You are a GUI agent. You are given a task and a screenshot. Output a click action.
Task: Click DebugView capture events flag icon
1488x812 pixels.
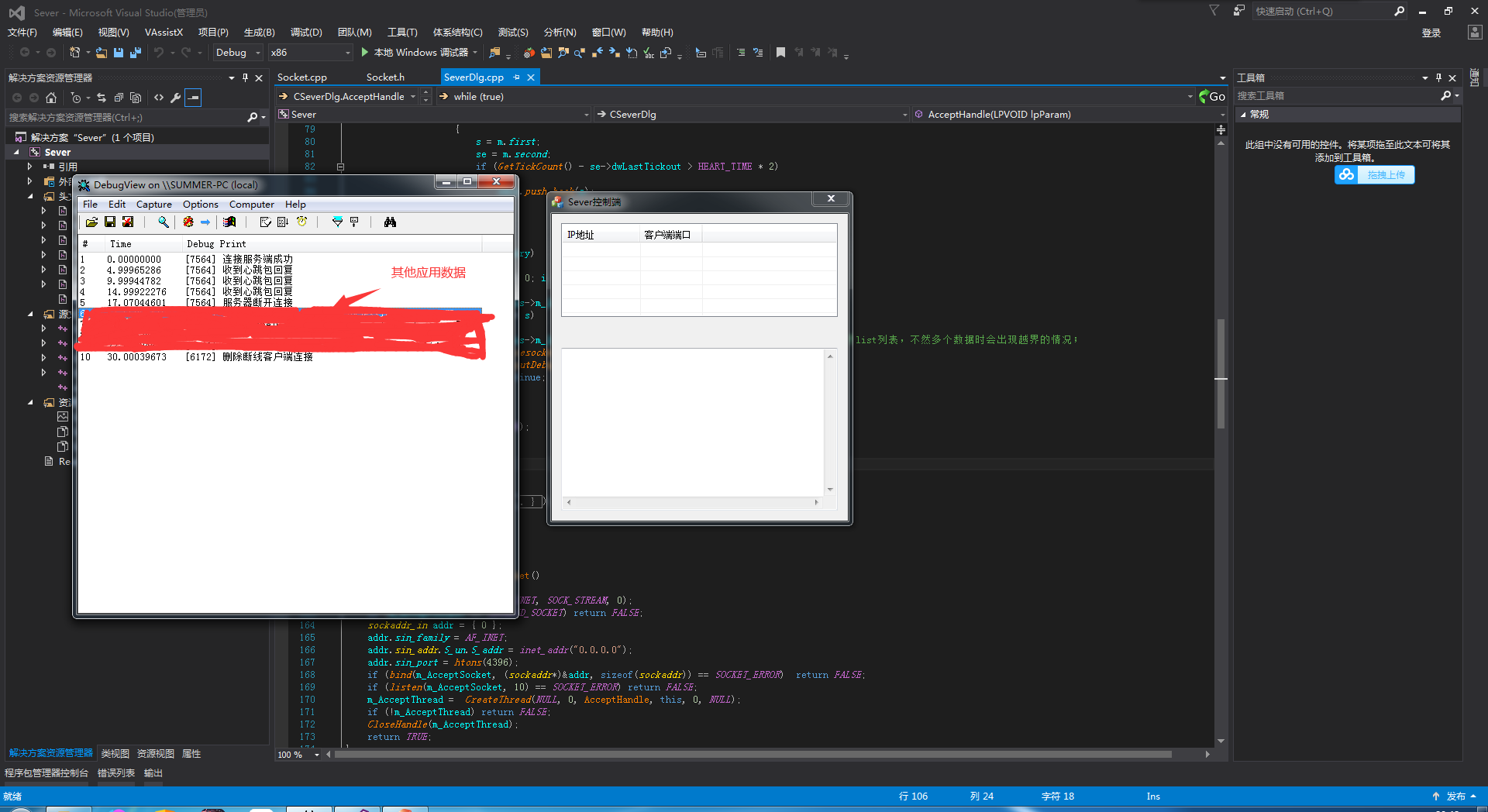click(229, 222)
